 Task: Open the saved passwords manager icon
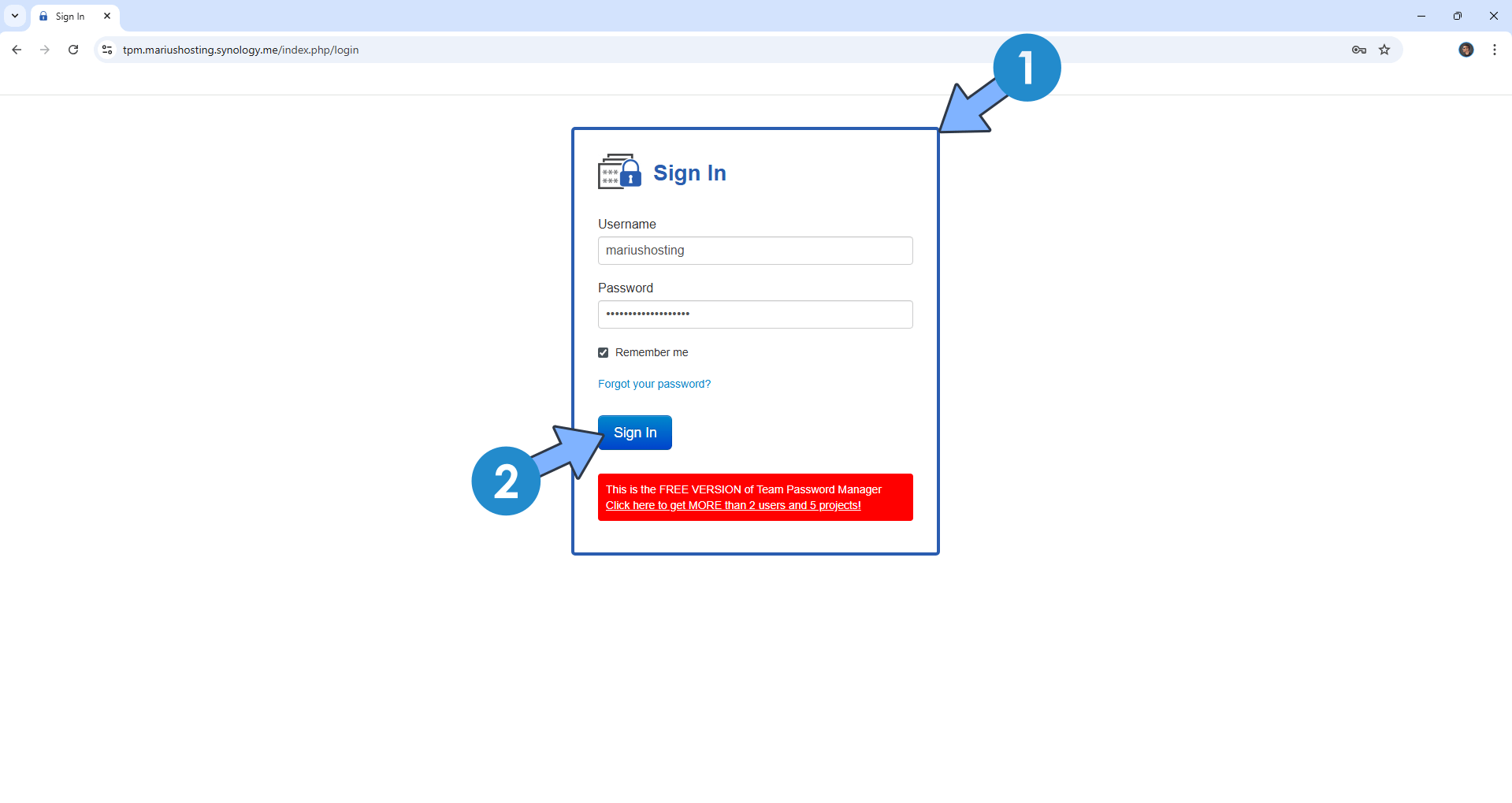1358,49
